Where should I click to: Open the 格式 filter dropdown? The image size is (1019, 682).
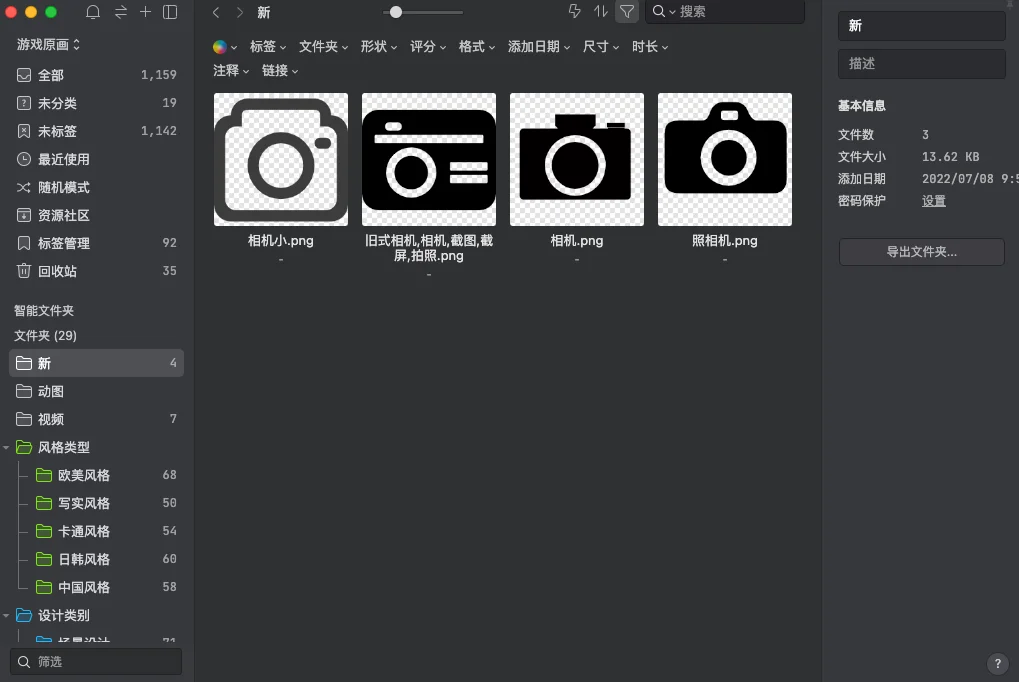click(476, 47)
